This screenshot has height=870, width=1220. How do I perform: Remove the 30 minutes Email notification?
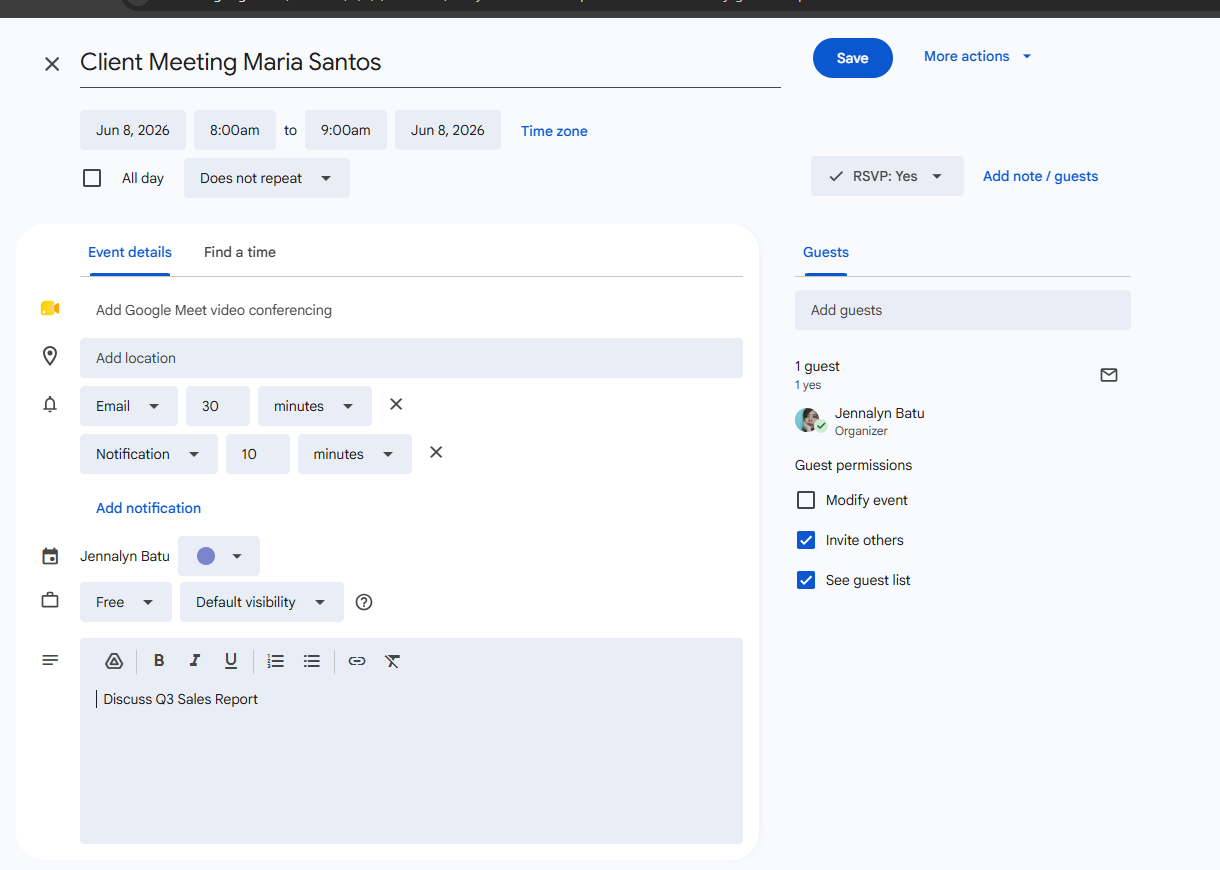pyautogui.click(x=396, y=404)
